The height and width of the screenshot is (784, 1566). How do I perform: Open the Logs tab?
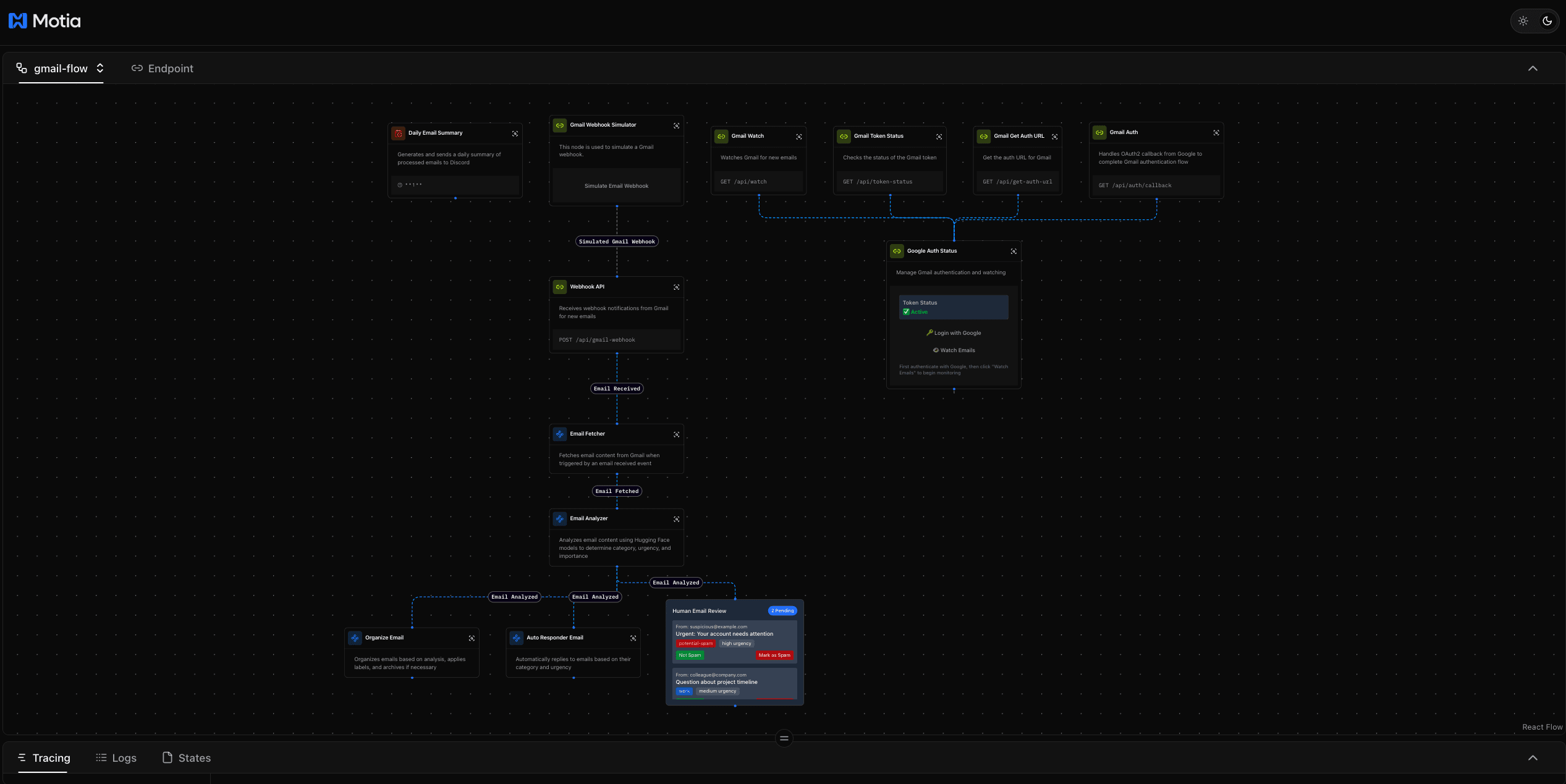(116, 758)
